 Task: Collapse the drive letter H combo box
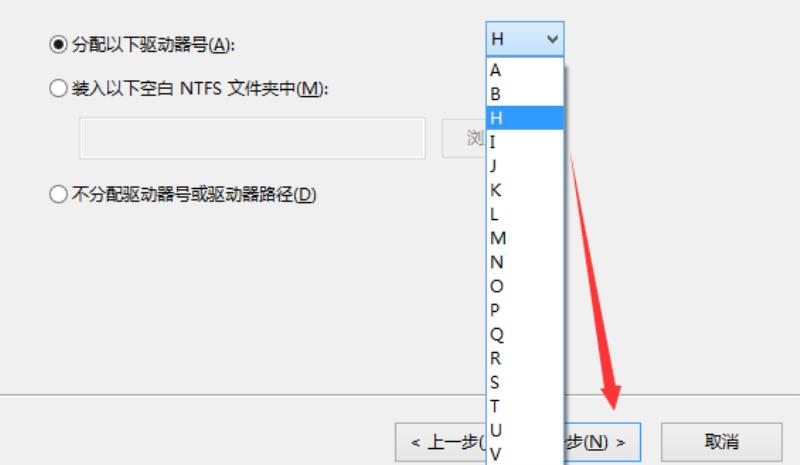[525, 39]
